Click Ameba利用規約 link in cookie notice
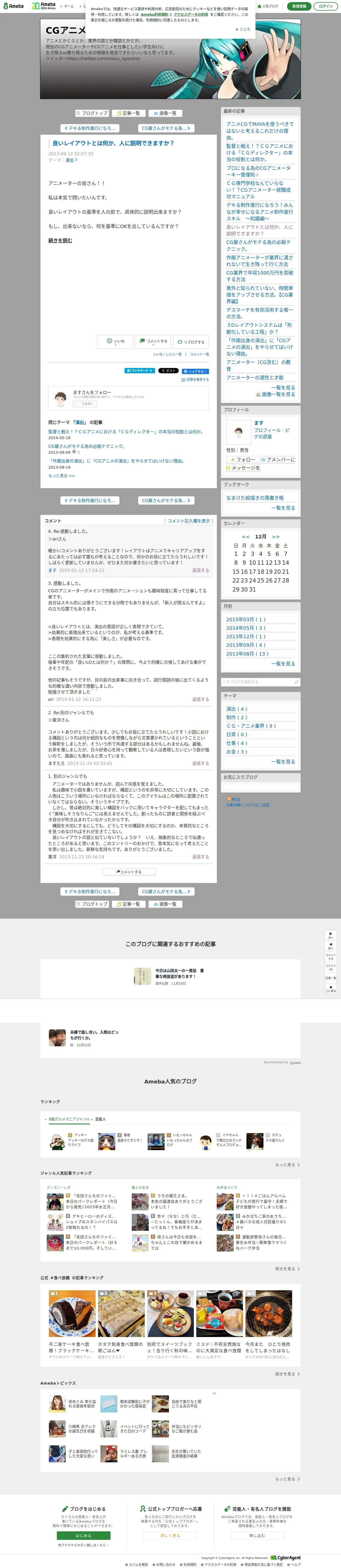This screenshot has height=1568, width=341. point(155,14)
